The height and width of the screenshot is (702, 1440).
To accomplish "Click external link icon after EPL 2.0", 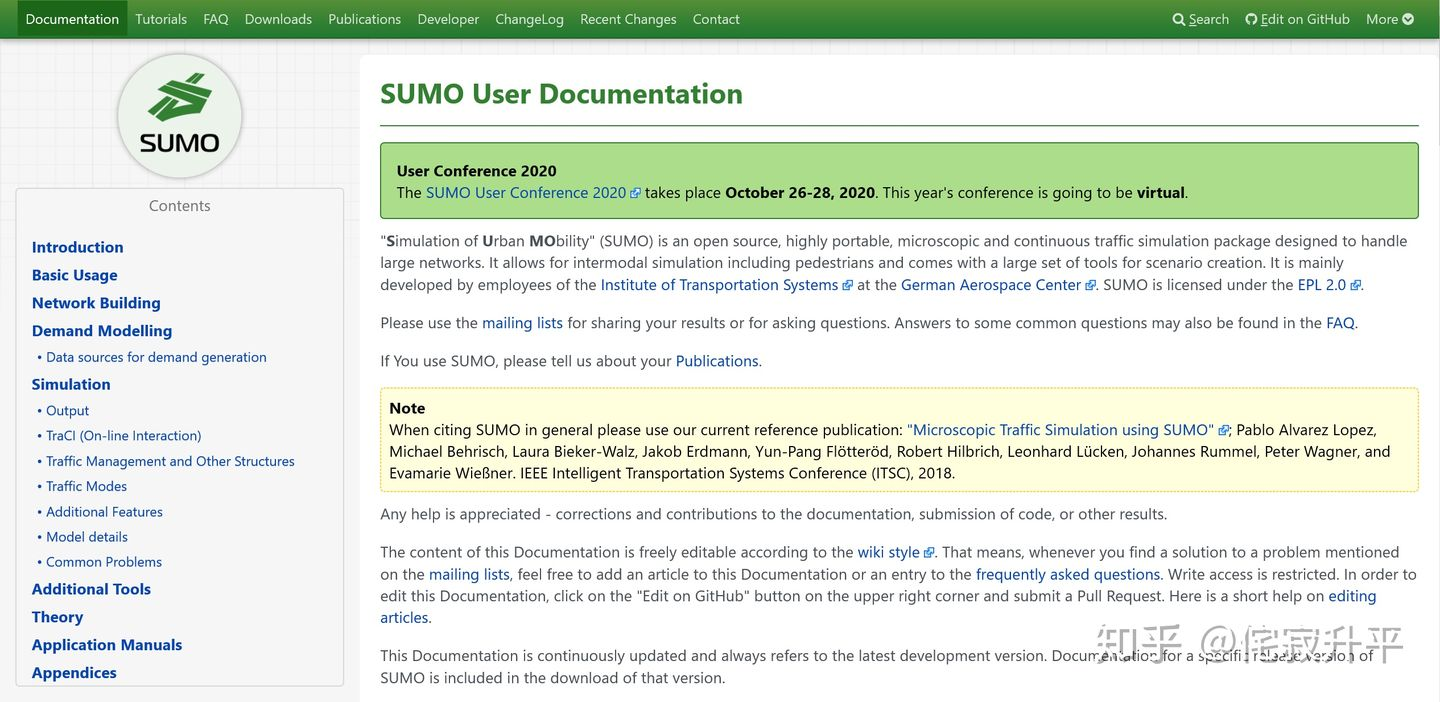I will coord(1355,284).
